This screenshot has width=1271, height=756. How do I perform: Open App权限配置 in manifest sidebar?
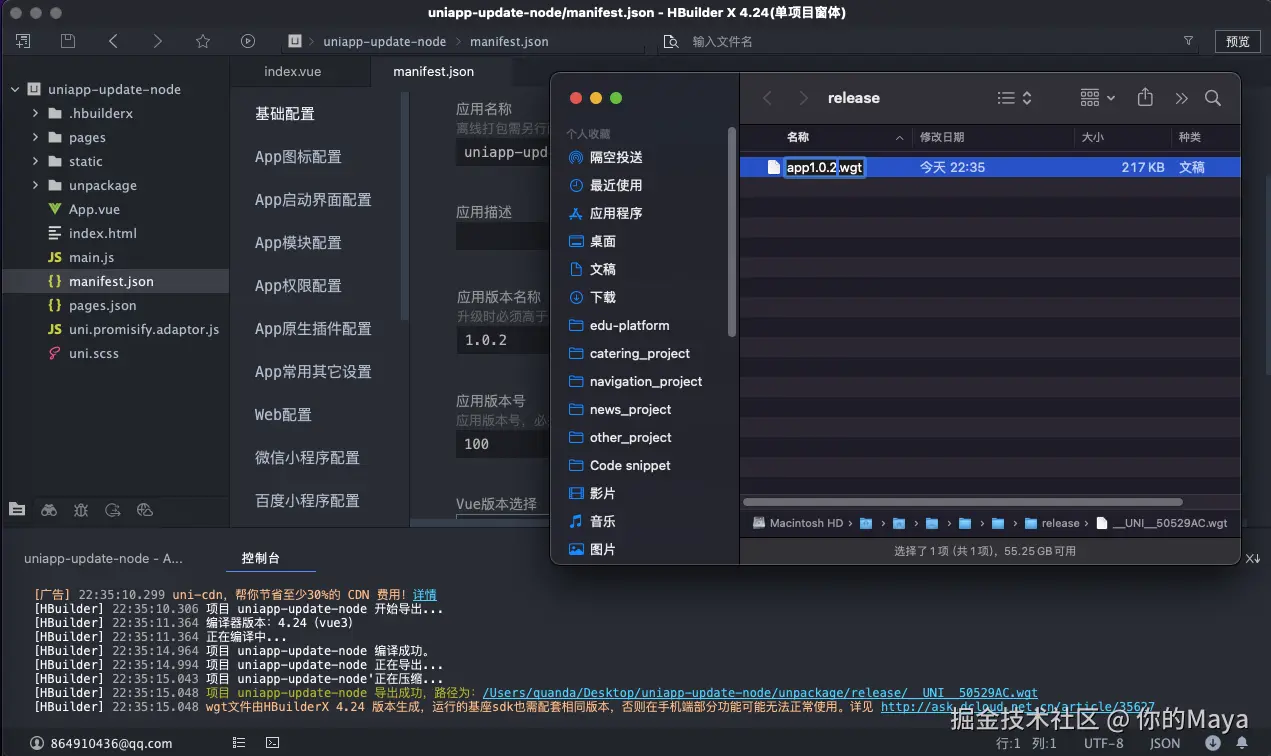pos(298,285)
